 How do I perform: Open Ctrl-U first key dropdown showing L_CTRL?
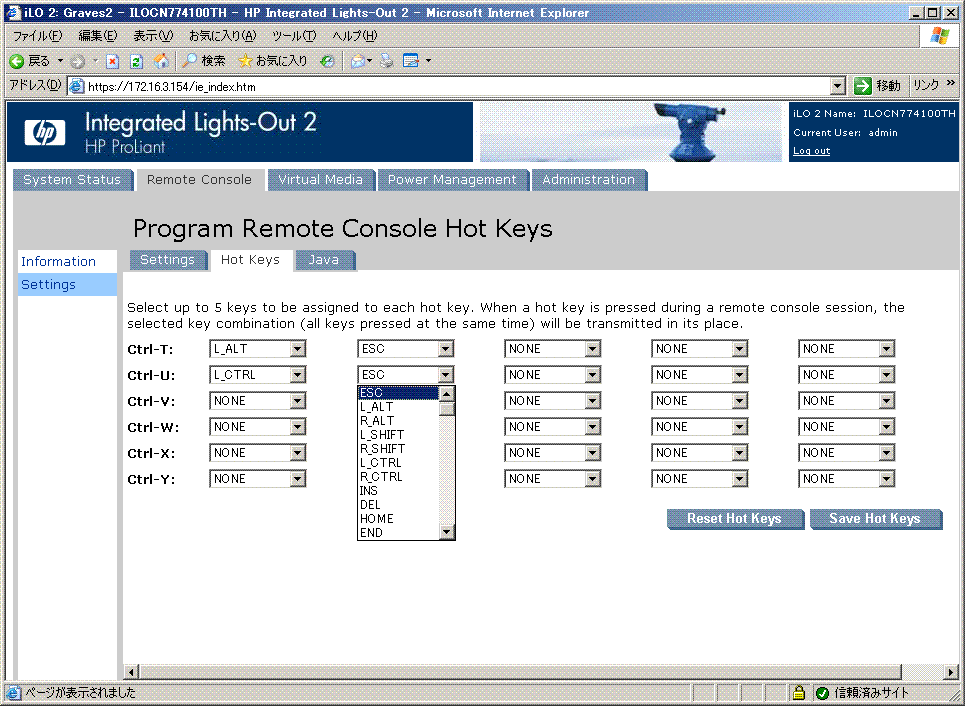click(257, 375)
